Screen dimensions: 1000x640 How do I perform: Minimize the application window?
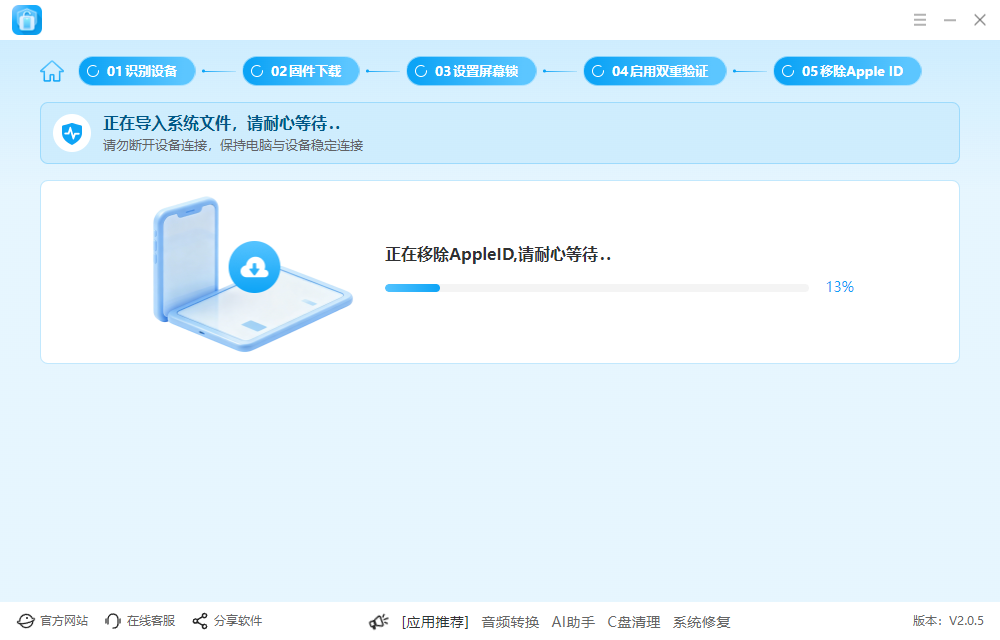[x=950, y=20]
